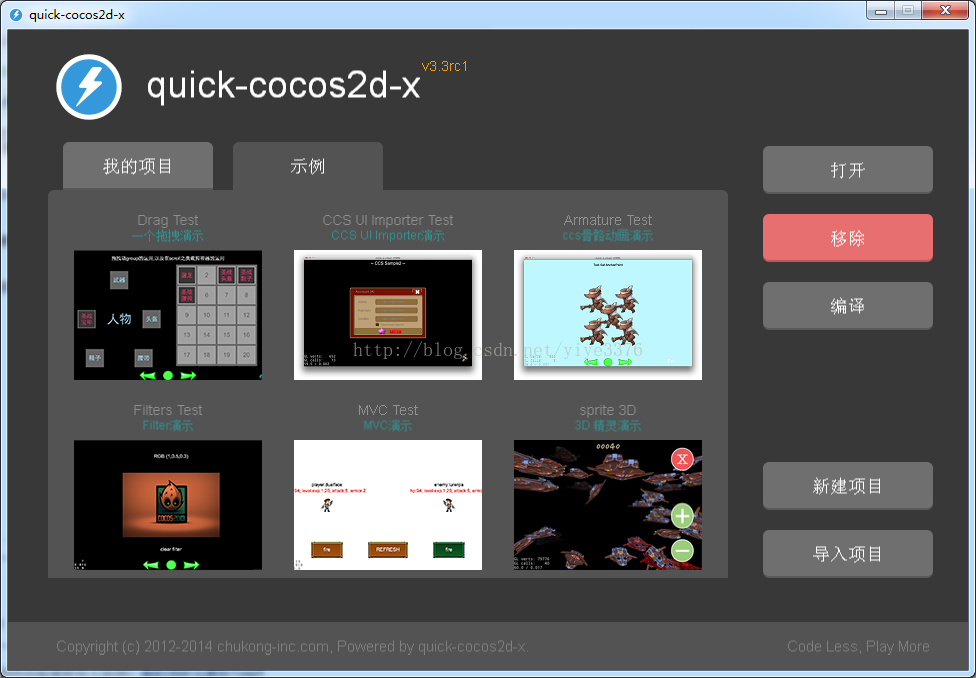Click red X icon in sprite 3D preview
This screenshot has height=678, width=976.
click(682, 459)
